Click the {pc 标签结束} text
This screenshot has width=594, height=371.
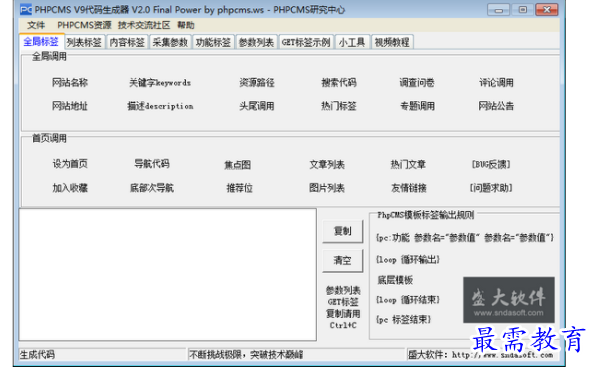[x=403, y=320]
